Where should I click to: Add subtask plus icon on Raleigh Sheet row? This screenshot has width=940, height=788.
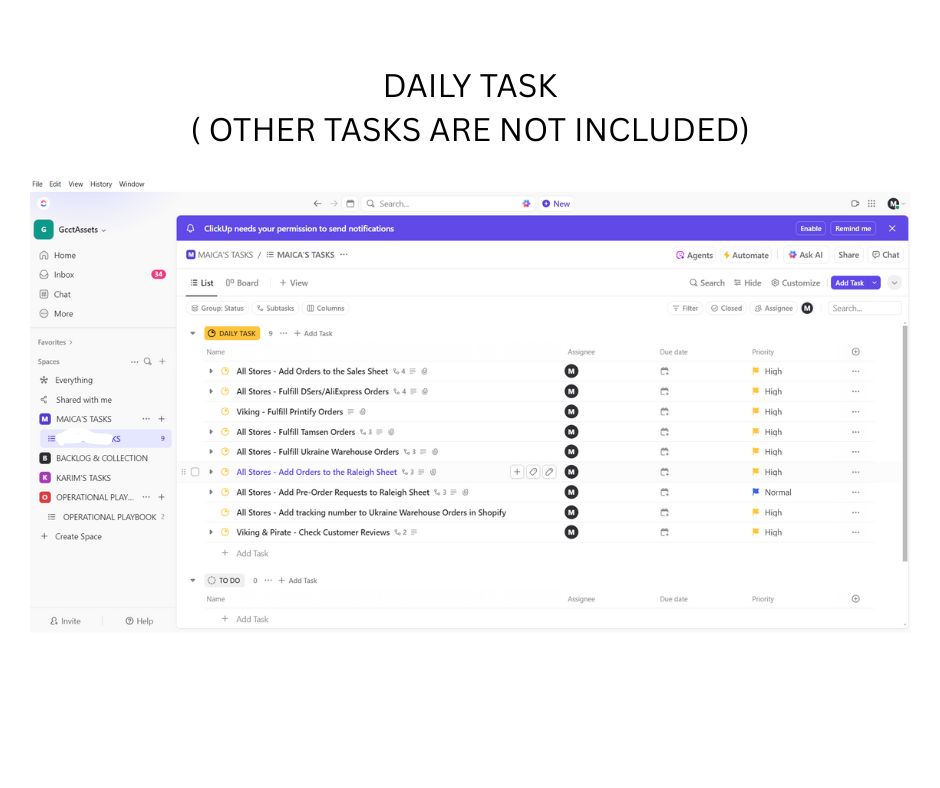tap(517, 472)
